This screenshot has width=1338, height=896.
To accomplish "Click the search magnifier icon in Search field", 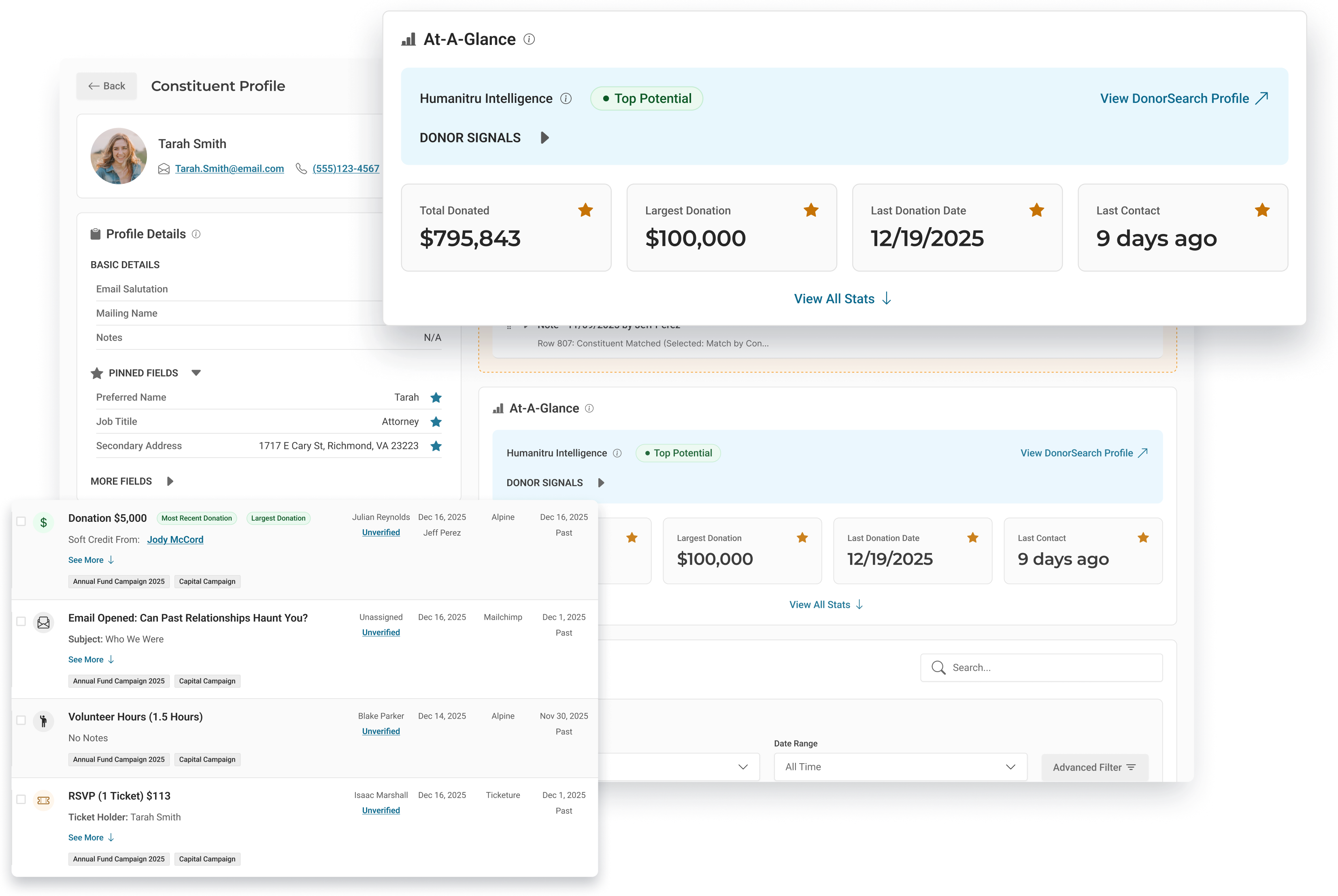I will pos(938,667).
